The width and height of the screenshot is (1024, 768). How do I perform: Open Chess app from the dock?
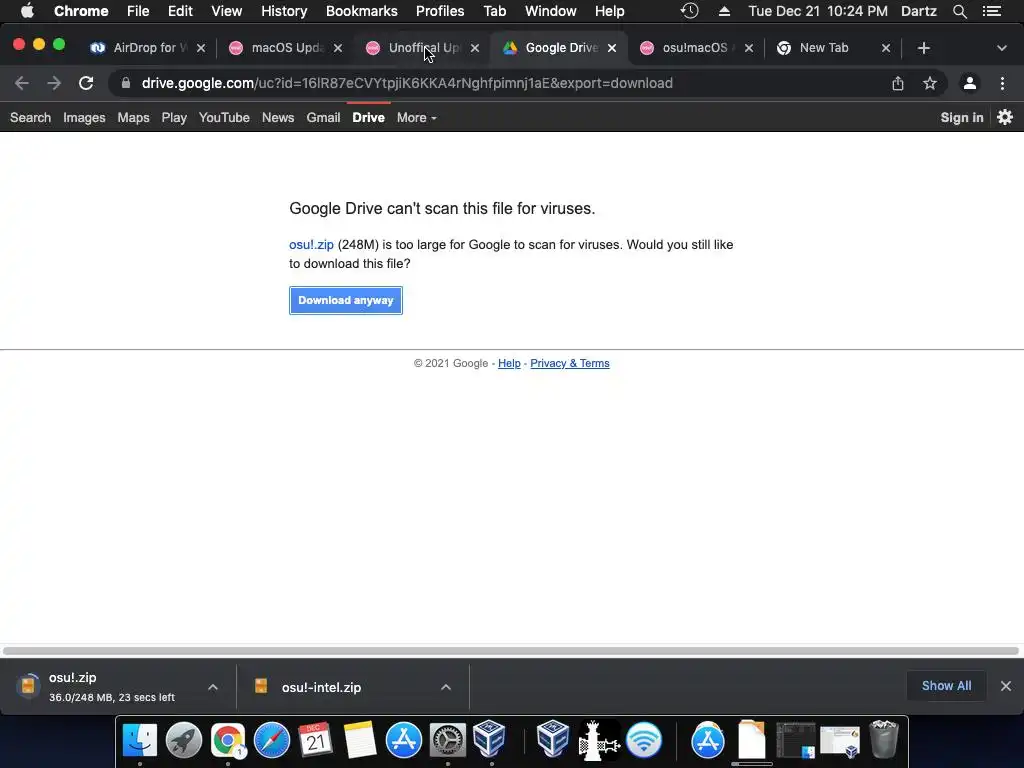599,740
